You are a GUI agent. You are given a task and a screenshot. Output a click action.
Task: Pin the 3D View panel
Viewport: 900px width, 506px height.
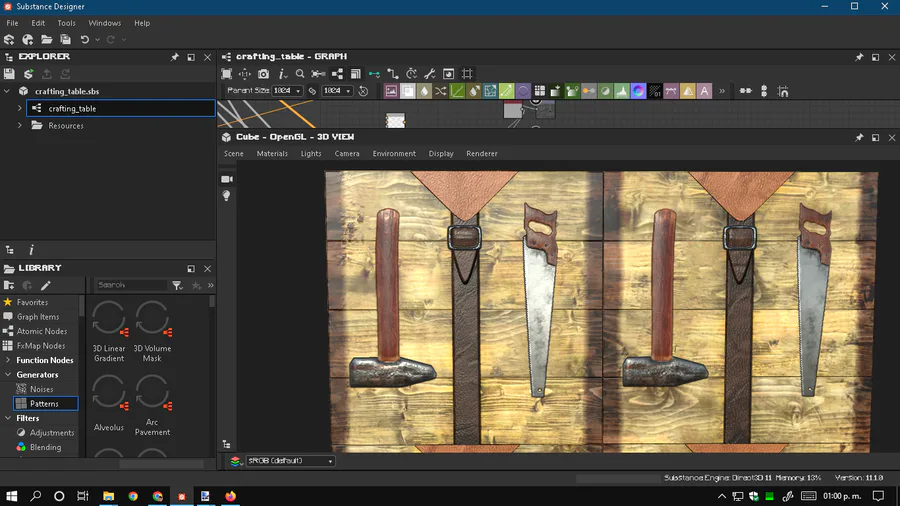click(x=858, y=137)
